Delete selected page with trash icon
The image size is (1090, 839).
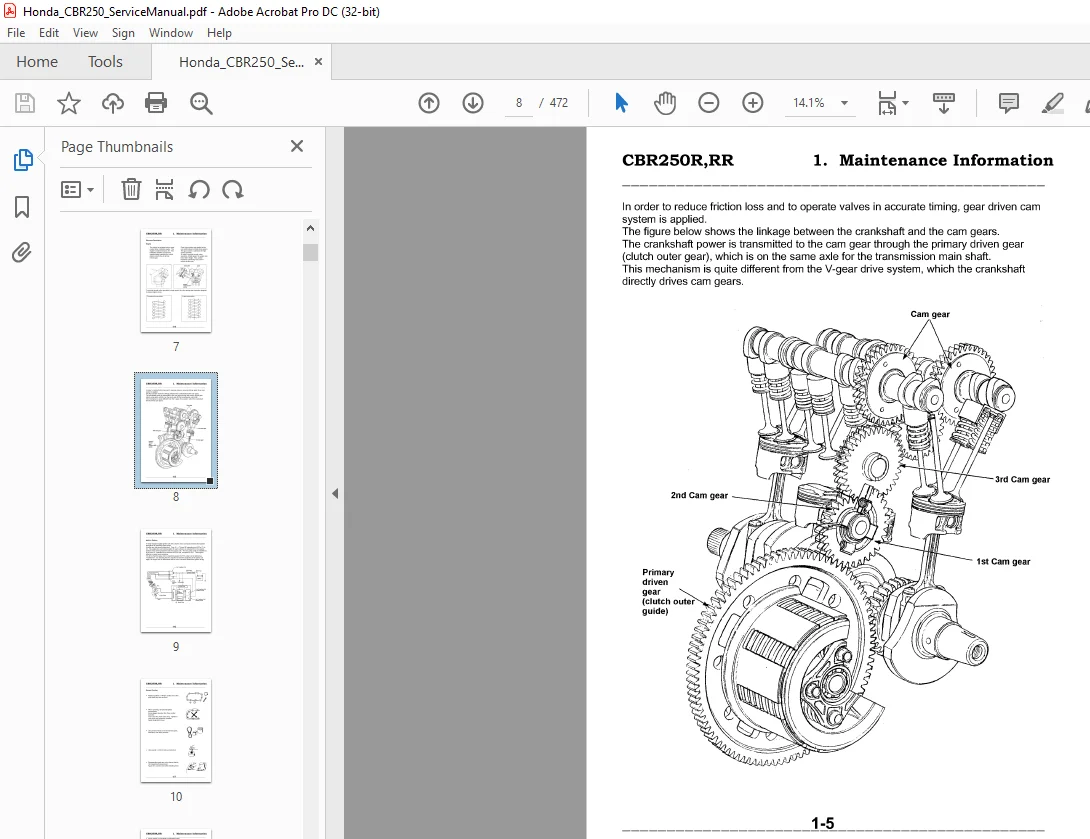tap(131, 189)
